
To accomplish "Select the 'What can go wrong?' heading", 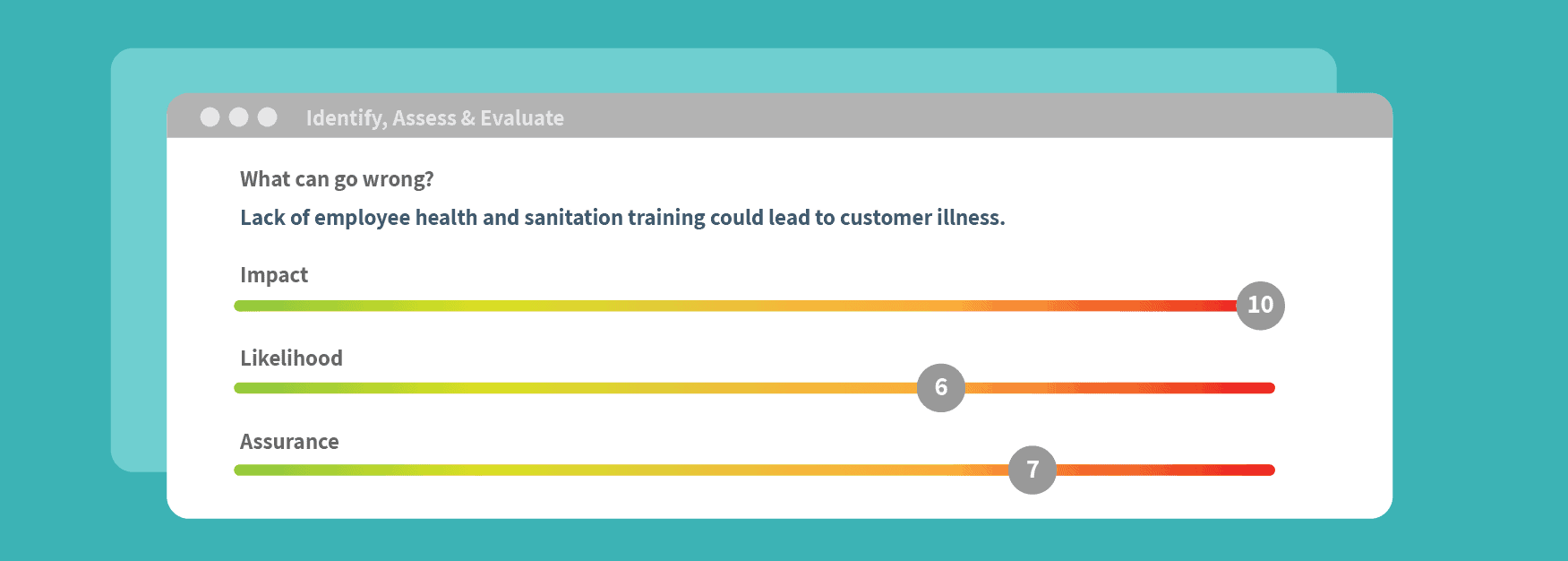I will pos(337,180).
